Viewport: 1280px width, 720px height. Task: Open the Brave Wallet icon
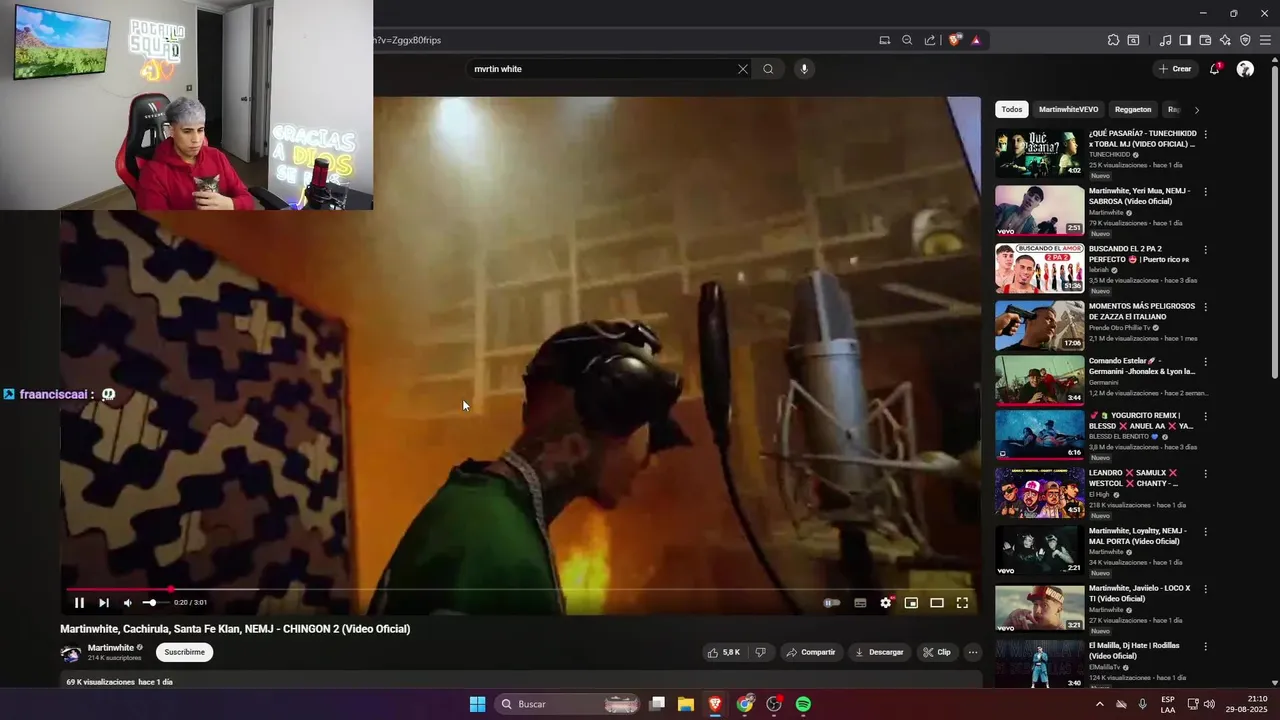pyautogui.click(x=1205, y=40)
